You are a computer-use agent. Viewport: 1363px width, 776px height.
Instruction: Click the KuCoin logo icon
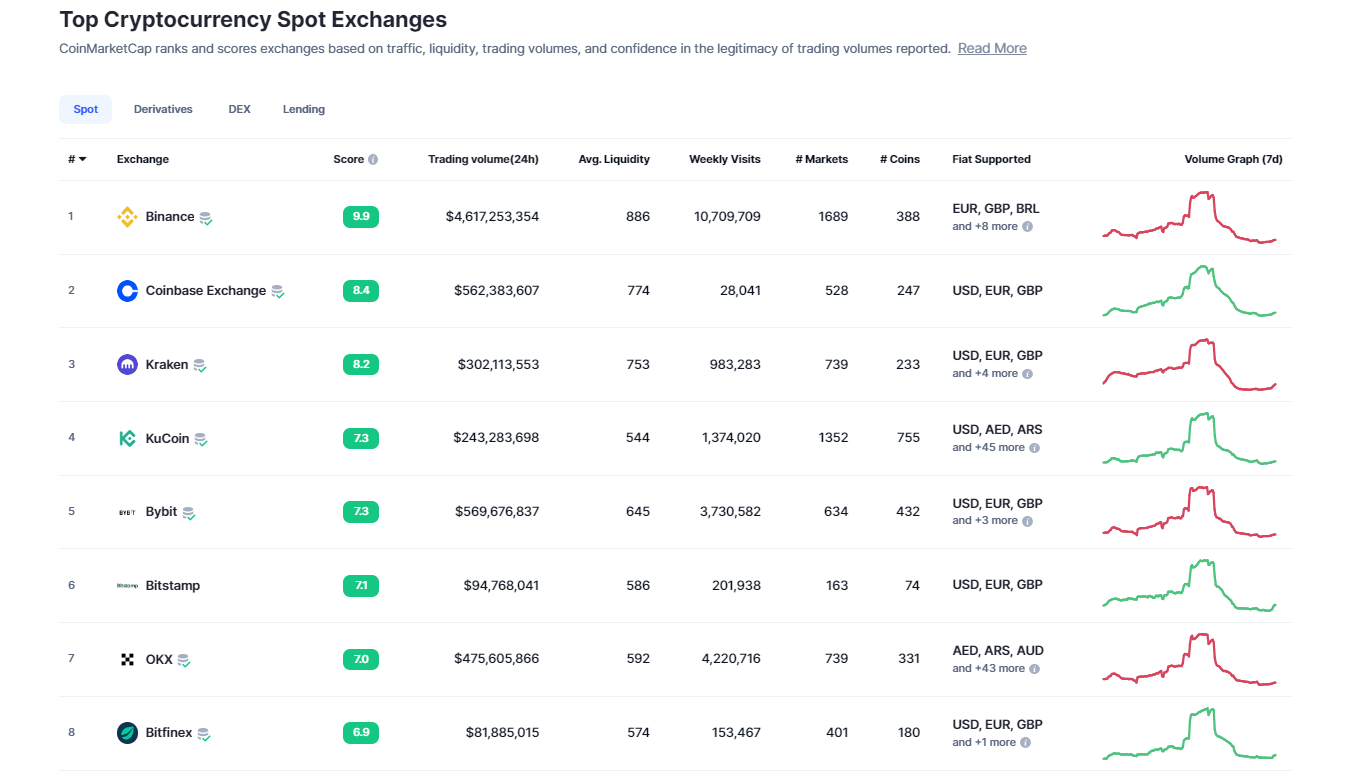point(127,438)
